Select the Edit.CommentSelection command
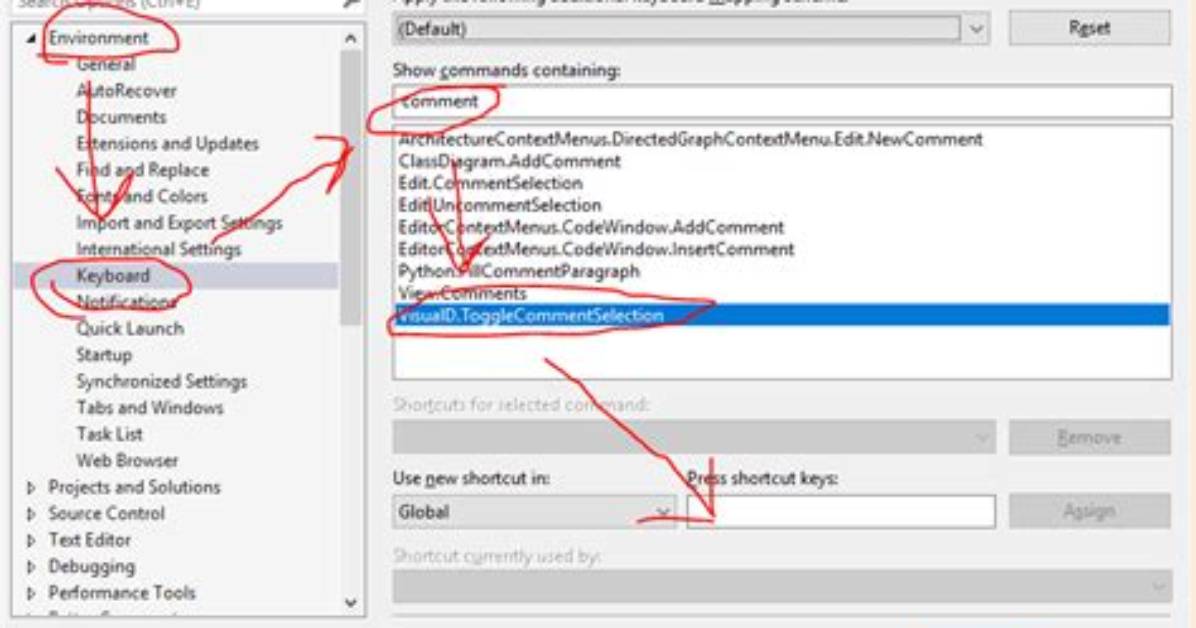This screenshot has height=628, width=1196. point(490,184)
